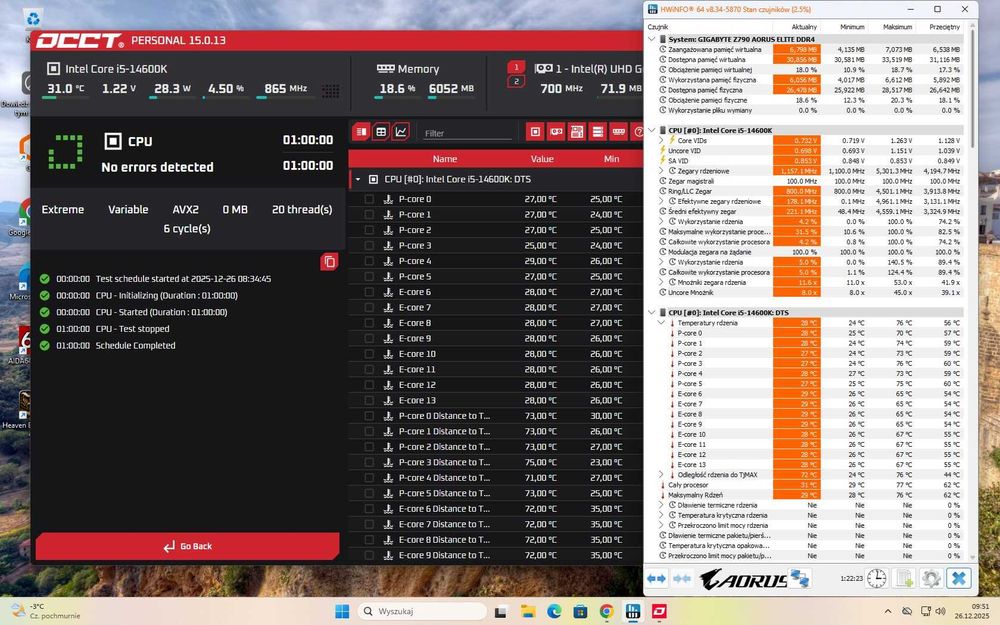Screen dimensions: 1000x625
Task: Collapse HWiNFO System GIGABYTE Z790 group
Action: tap(651, 39)
